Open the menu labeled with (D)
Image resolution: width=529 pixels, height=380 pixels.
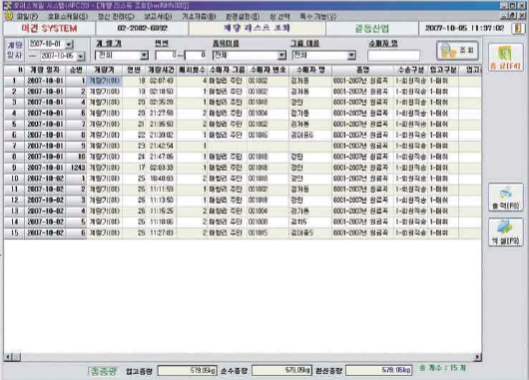tap(158, 16)
